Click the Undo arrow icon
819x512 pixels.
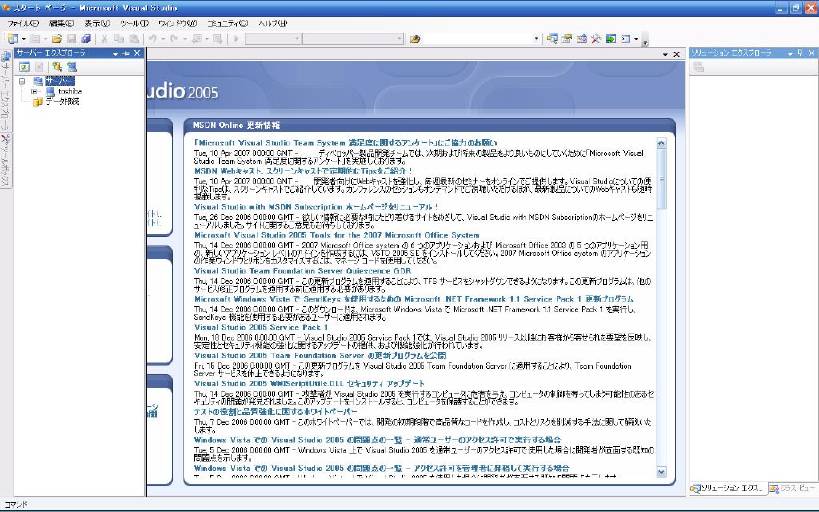pos(153,39)
